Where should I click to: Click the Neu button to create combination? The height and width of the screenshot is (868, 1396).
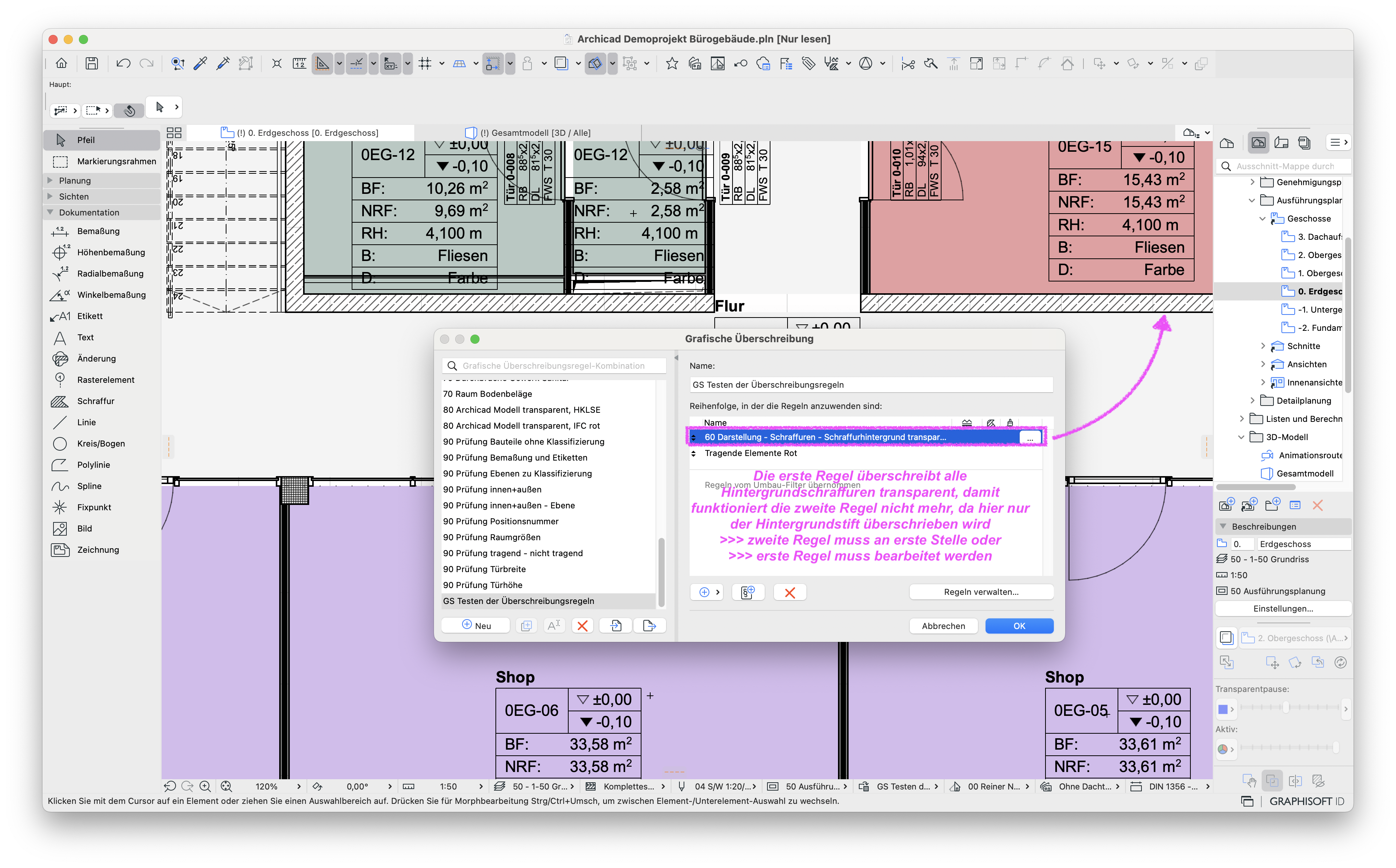(476, 625)
